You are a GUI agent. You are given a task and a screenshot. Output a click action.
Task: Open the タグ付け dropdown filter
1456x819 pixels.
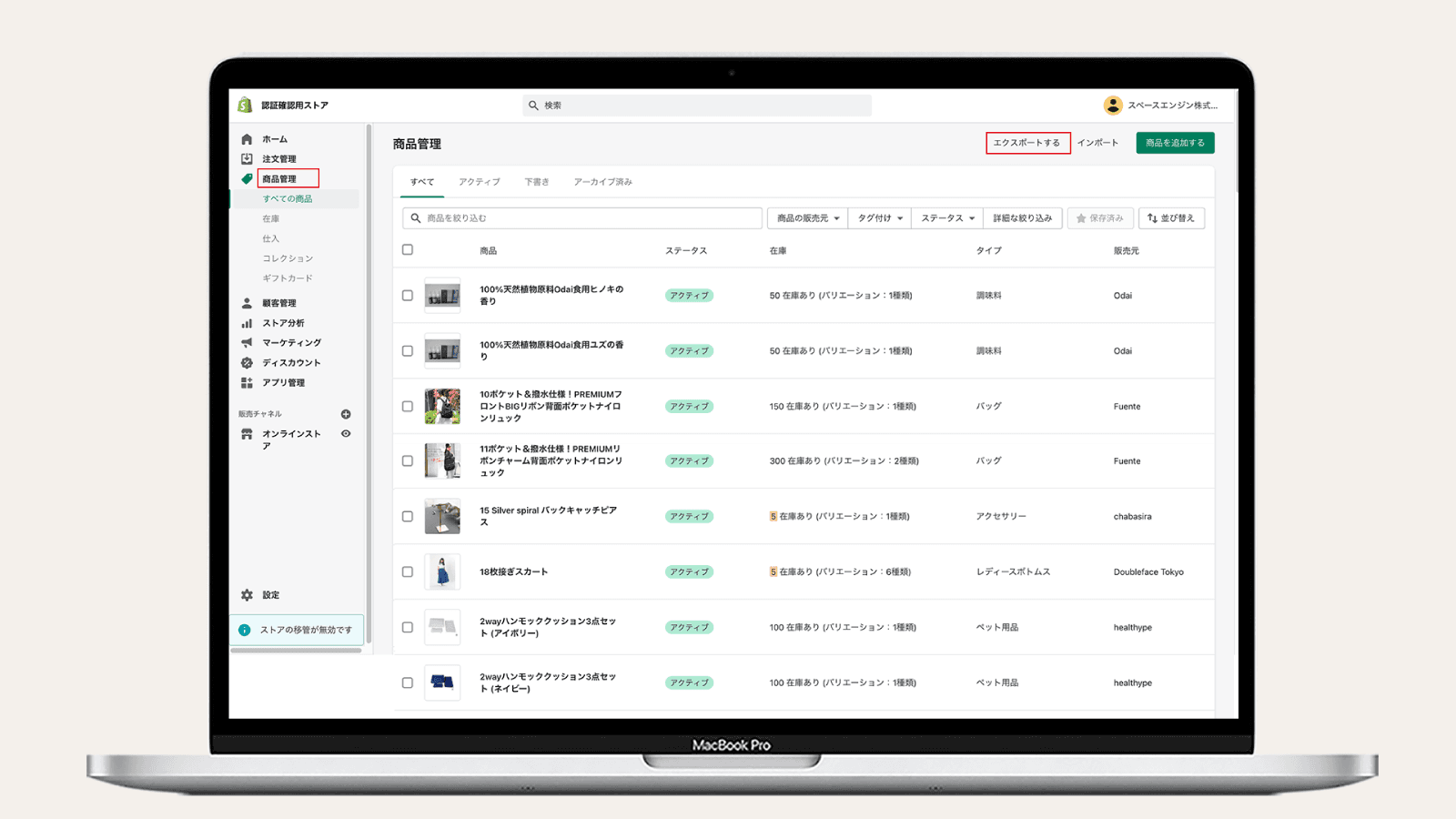point(878,217)
